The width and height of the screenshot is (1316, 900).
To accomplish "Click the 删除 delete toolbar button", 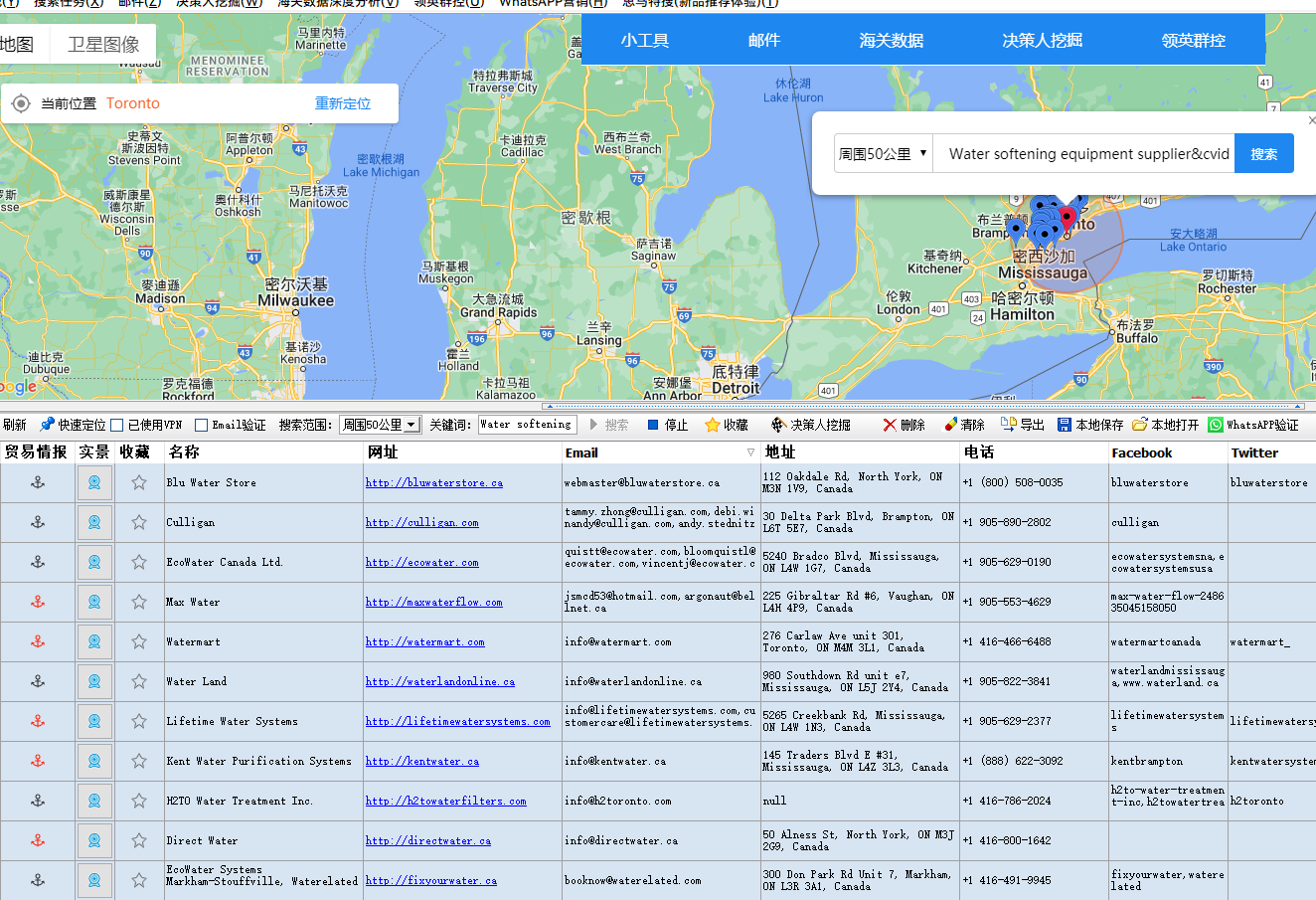I will coord(904,425).
